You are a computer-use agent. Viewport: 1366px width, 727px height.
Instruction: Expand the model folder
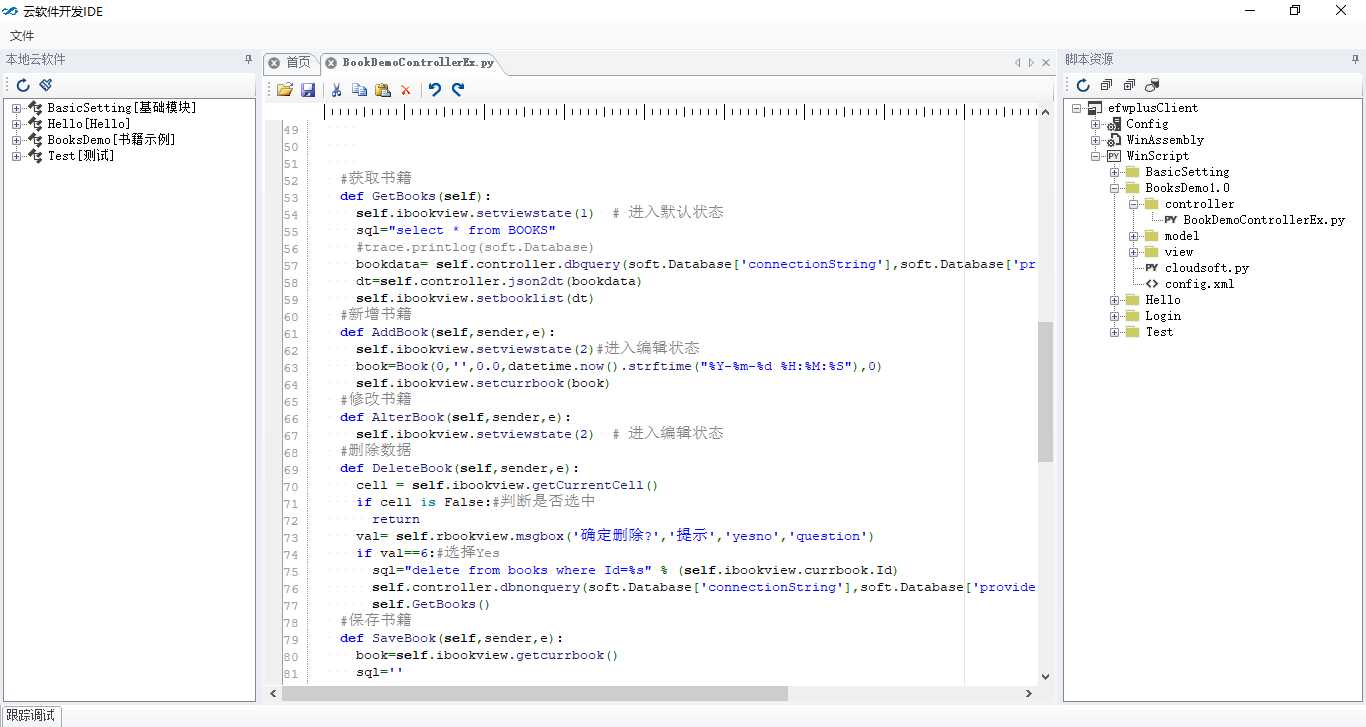1134,236
